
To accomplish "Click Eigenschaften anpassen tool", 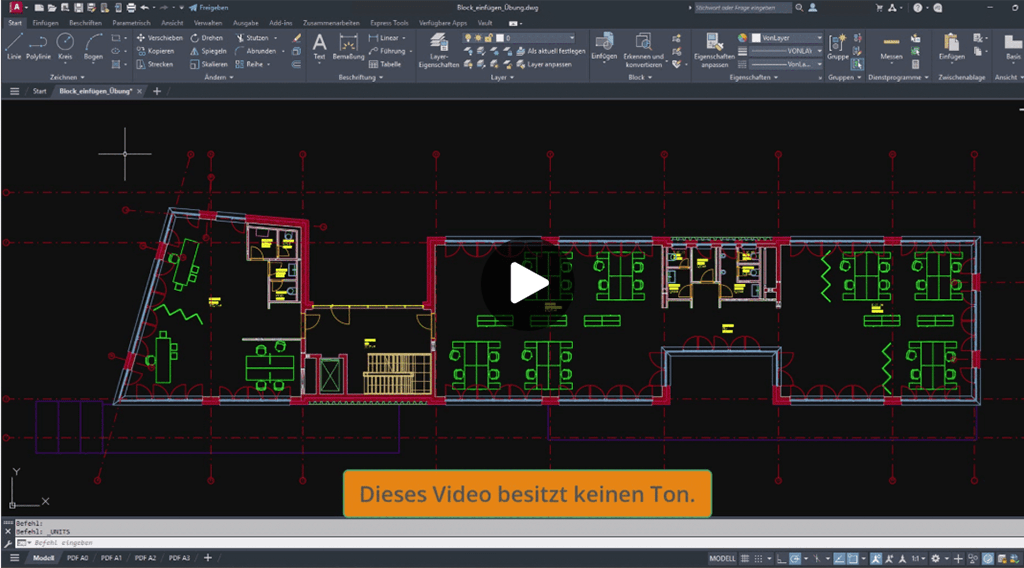I will click(714, 50).
